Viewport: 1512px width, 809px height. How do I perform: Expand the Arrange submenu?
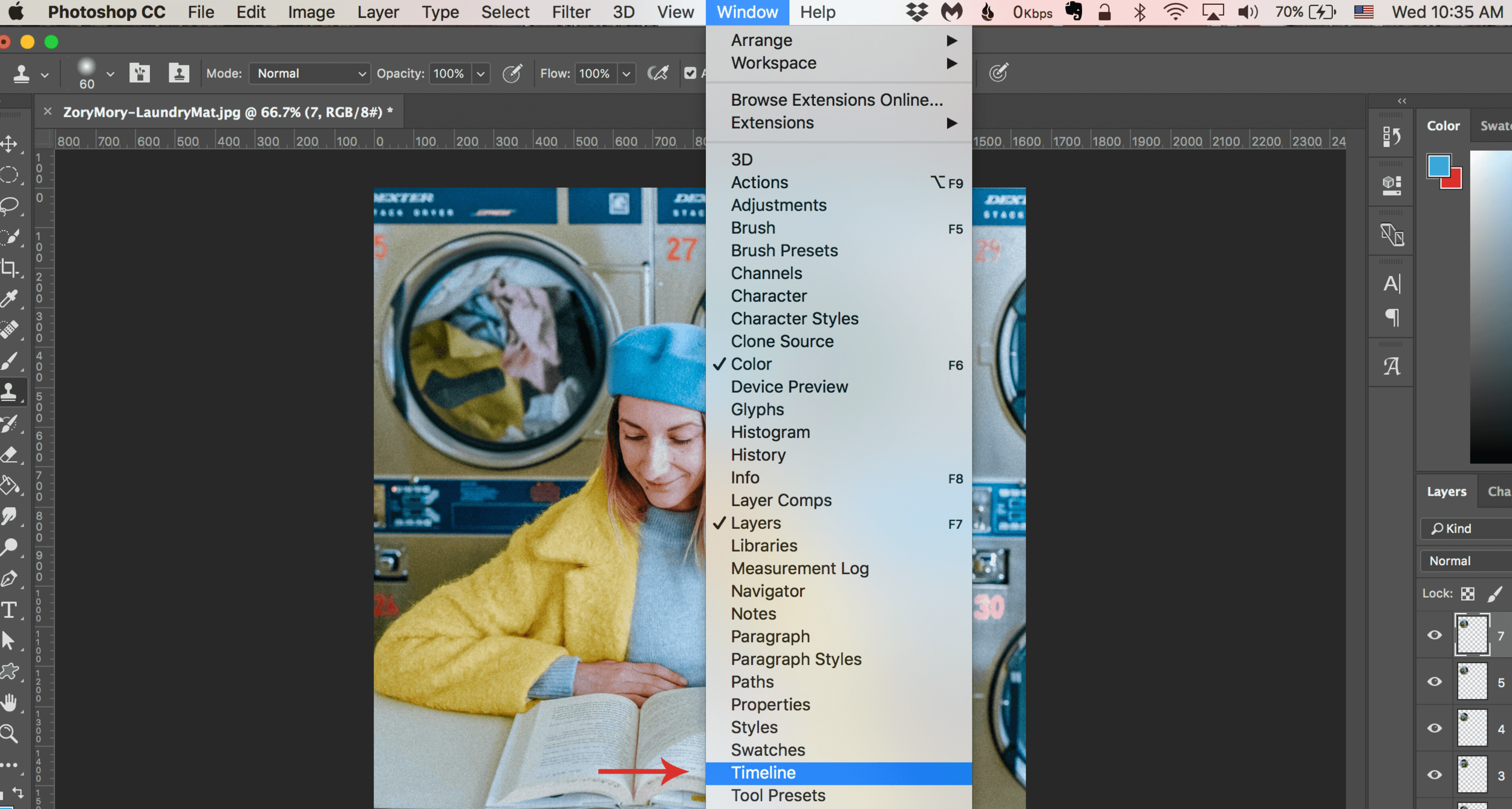(839, 40)
